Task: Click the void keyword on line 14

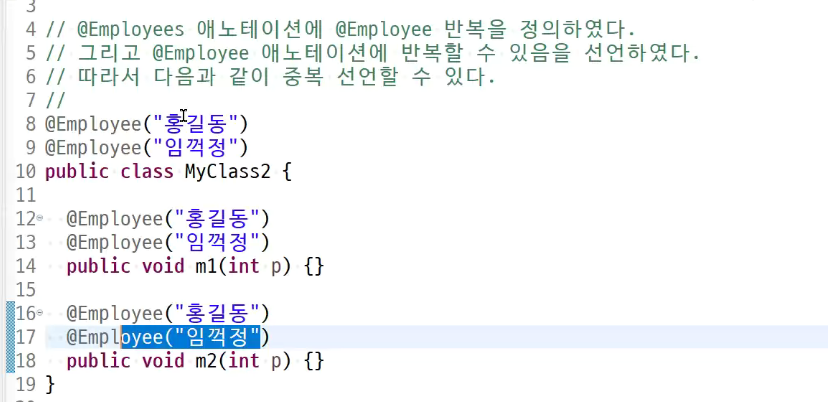Action: [163, 267]
